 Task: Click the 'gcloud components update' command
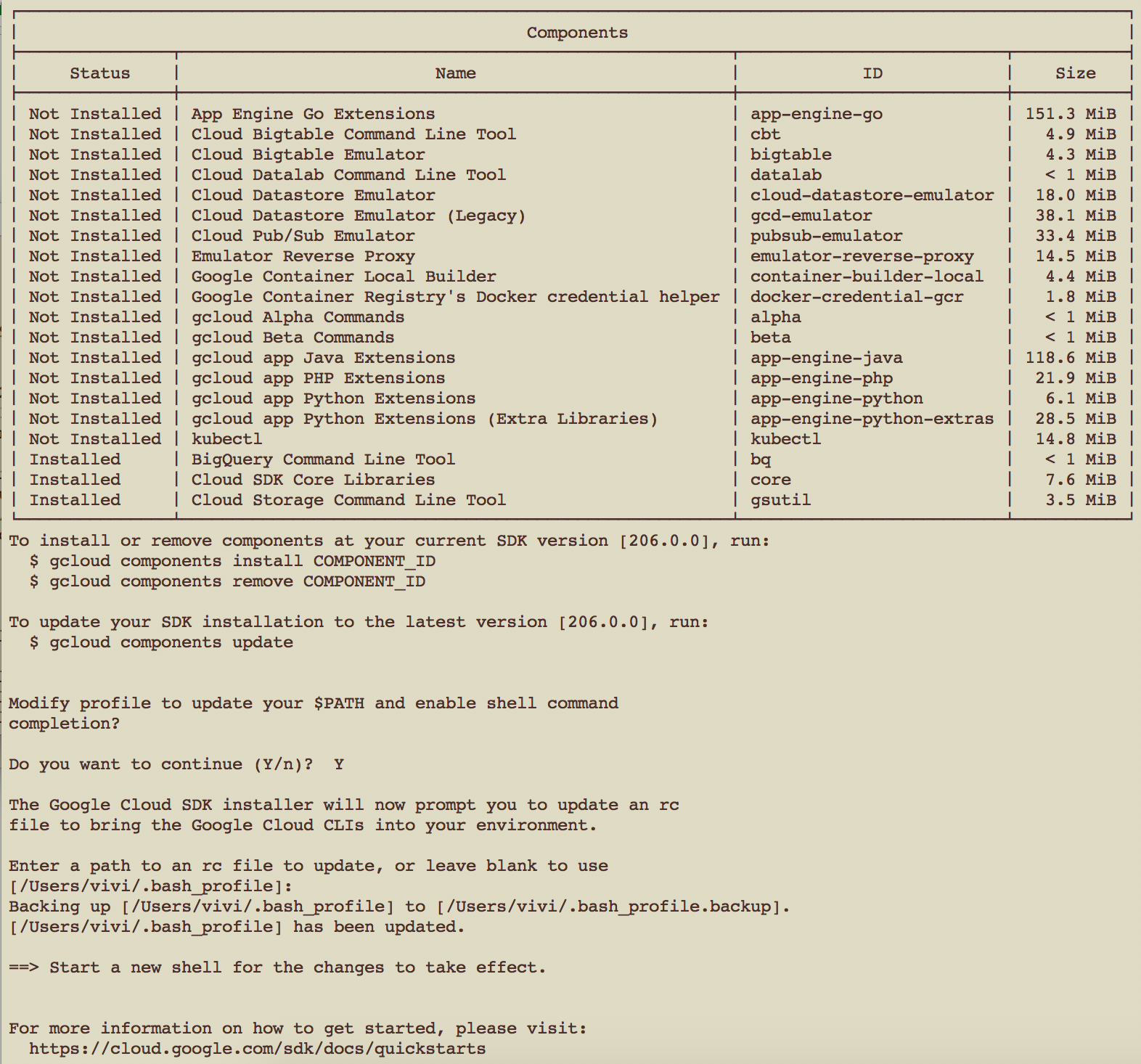pos(171,642)
